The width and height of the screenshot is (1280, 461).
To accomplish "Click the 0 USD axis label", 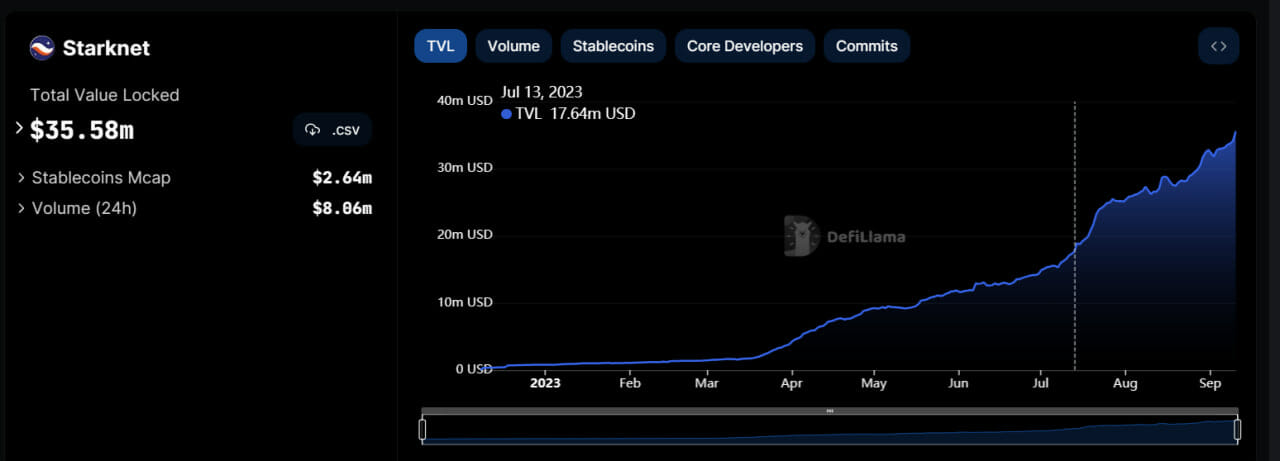I will pos(474,368).
